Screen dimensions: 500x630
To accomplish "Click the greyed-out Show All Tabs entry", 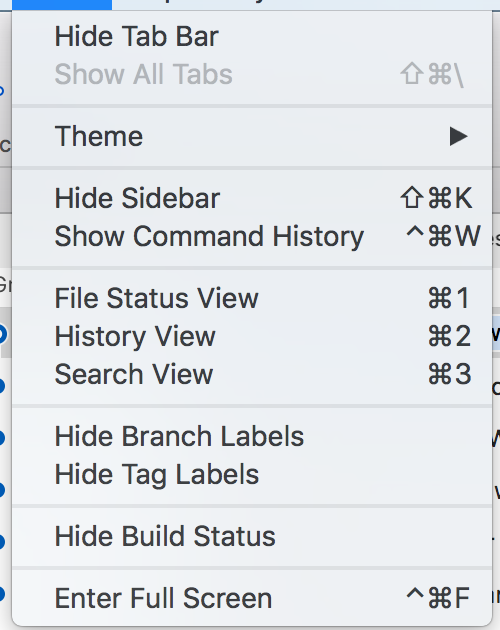I will tap(252, 74).
